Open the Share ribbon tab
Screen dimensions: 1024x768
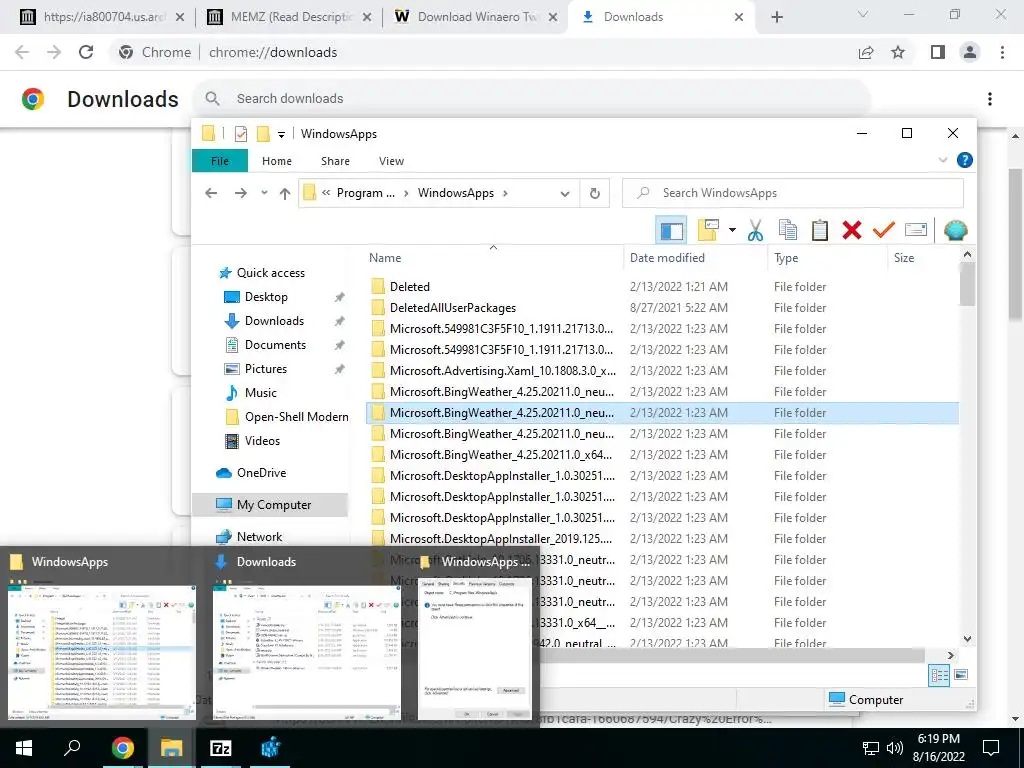(x=335, y=161)
